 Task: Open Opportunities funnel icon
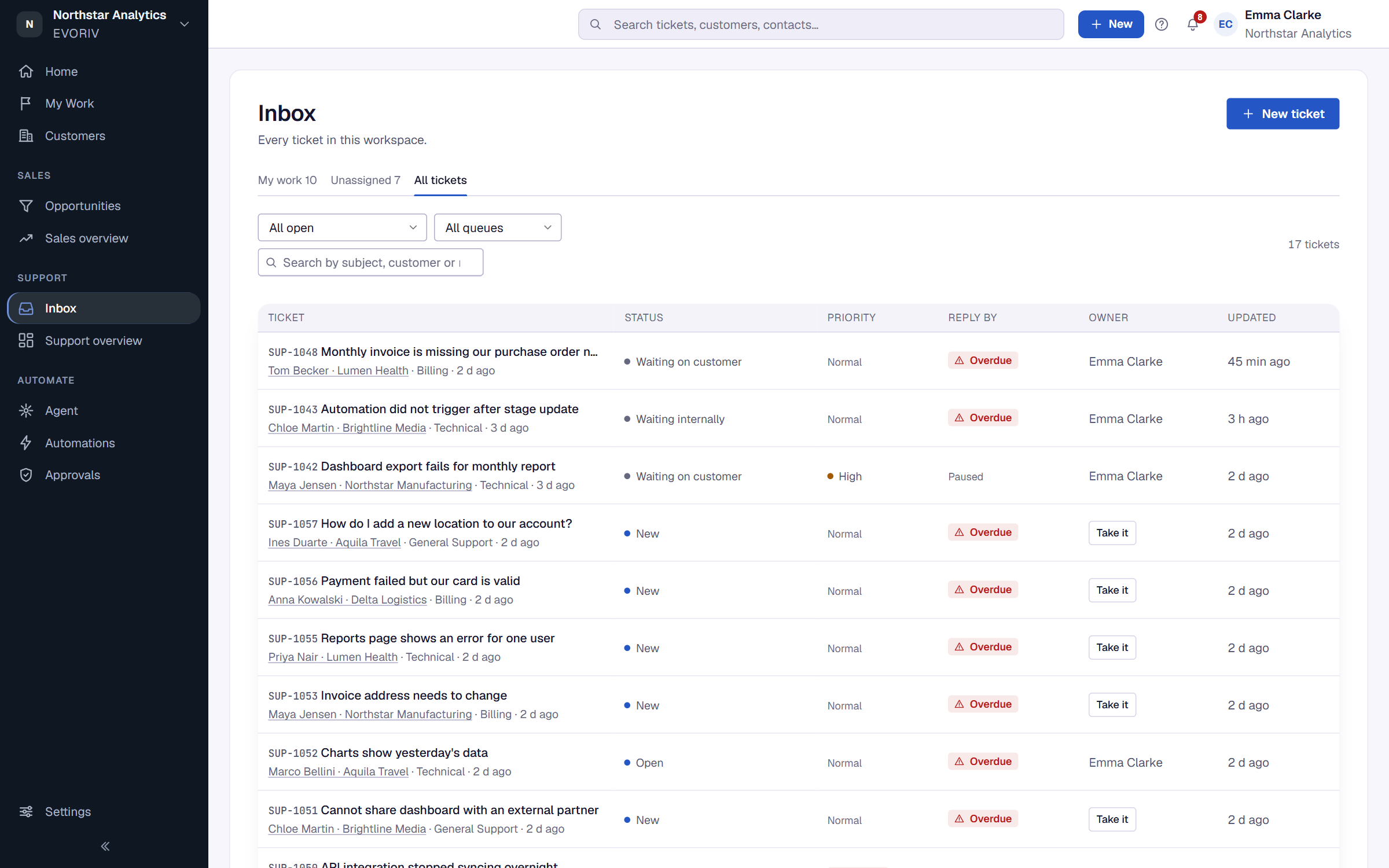[26, 206]
